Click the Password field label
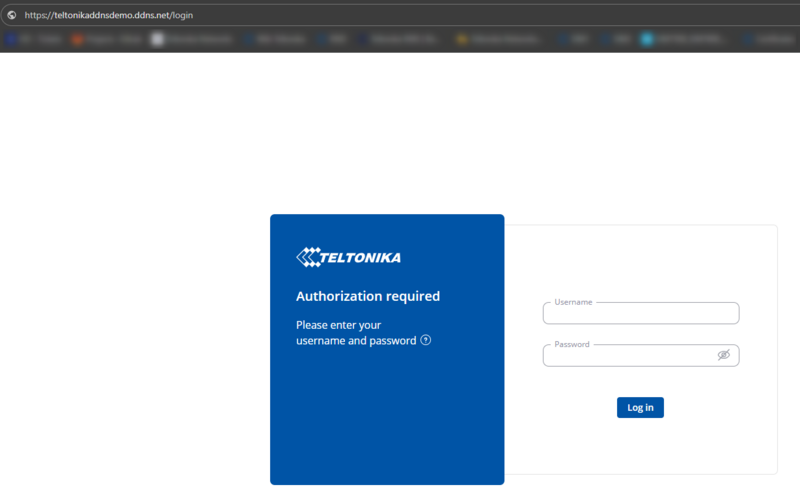800x487 pixels. [572, 344]
